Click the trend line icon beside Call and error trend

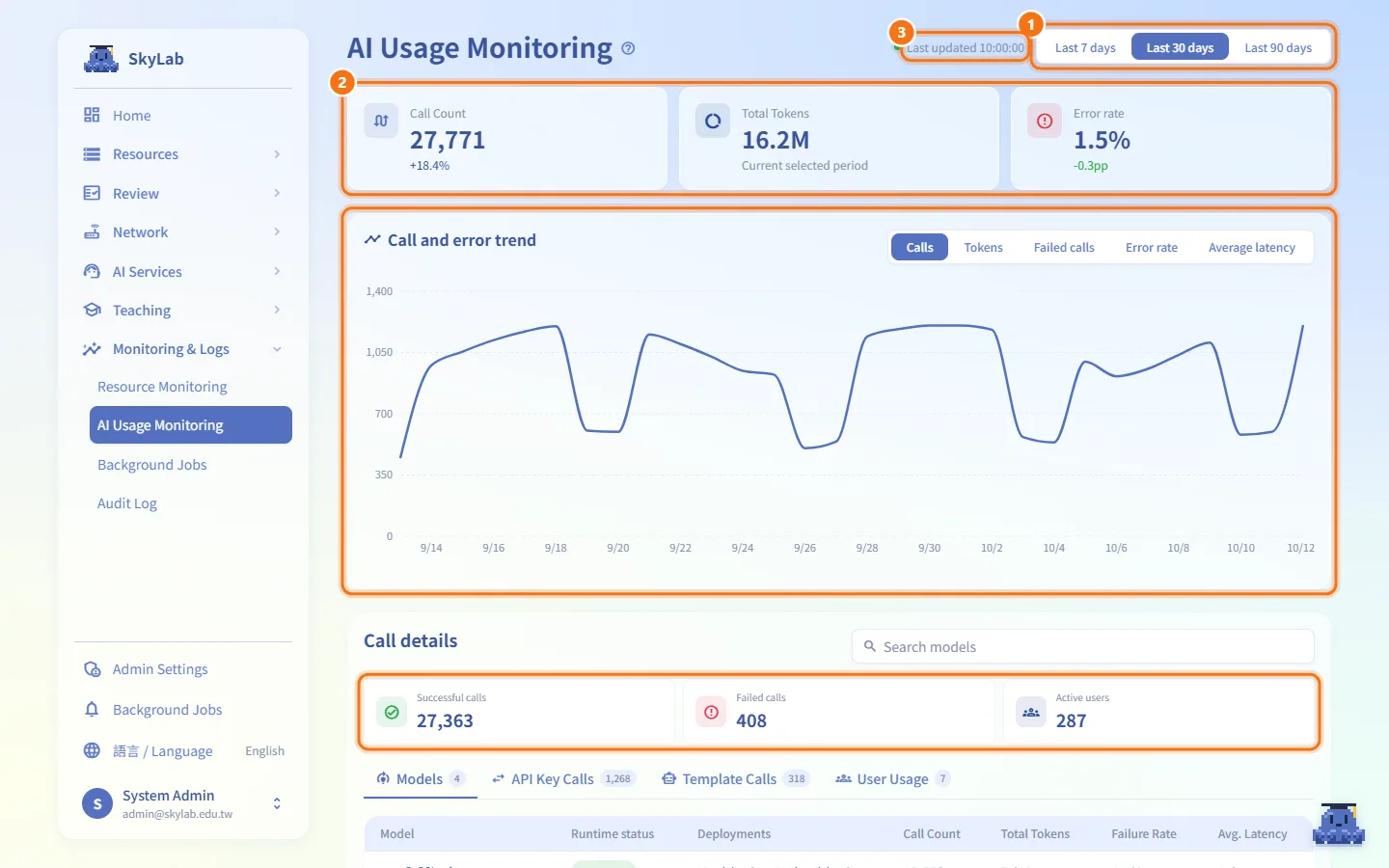(372, 240)
